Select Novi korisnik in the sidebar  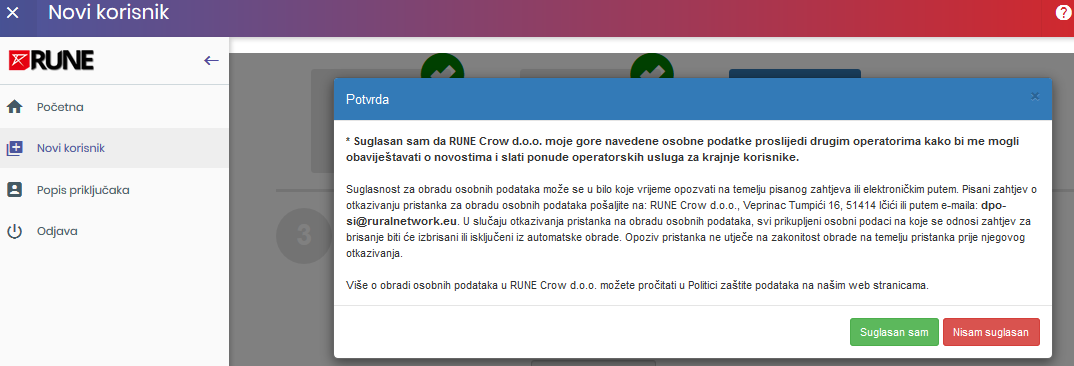click(x=114, y=148)
